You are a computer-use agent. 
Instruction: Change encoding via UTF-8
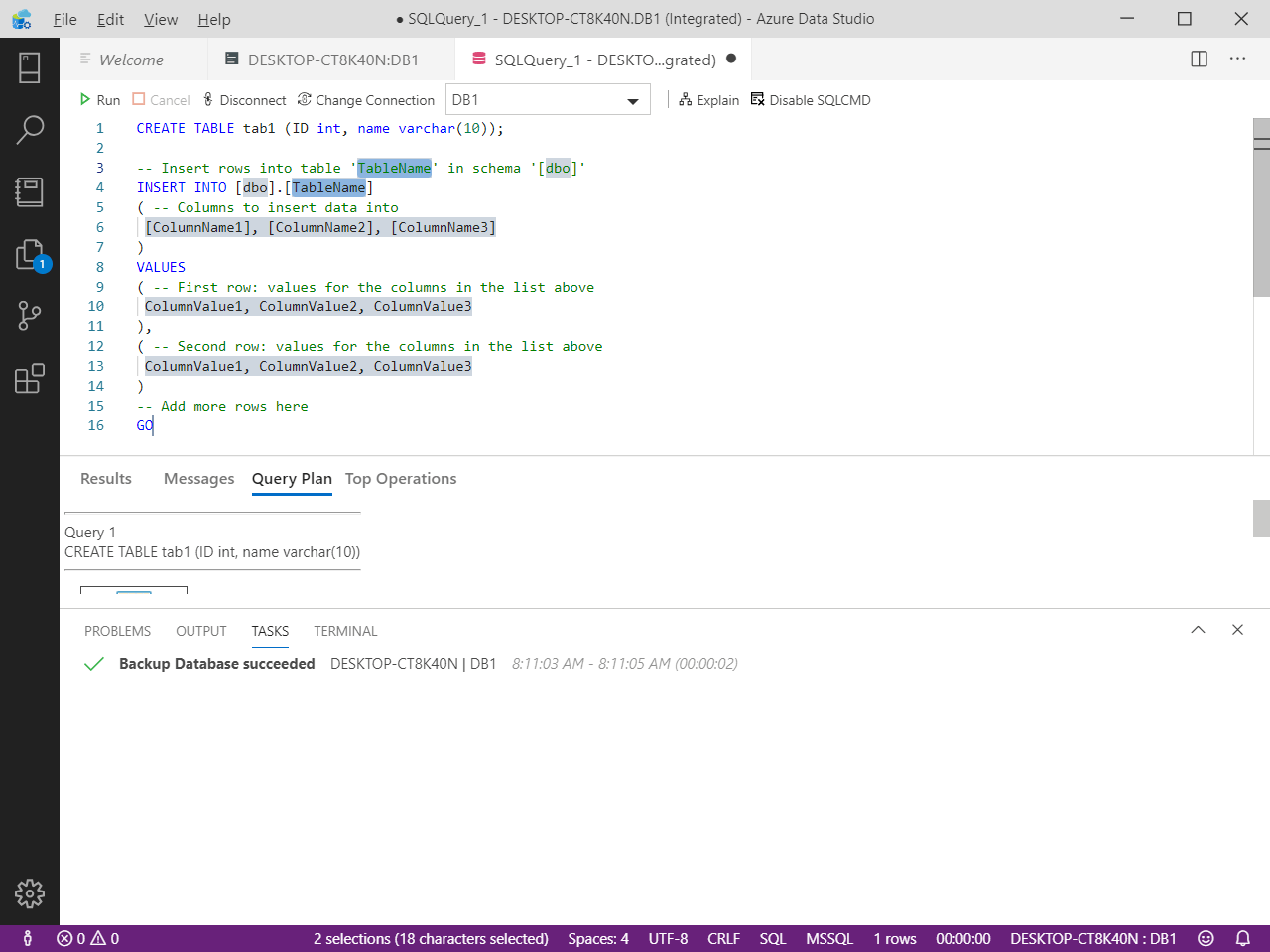[668, 938]
